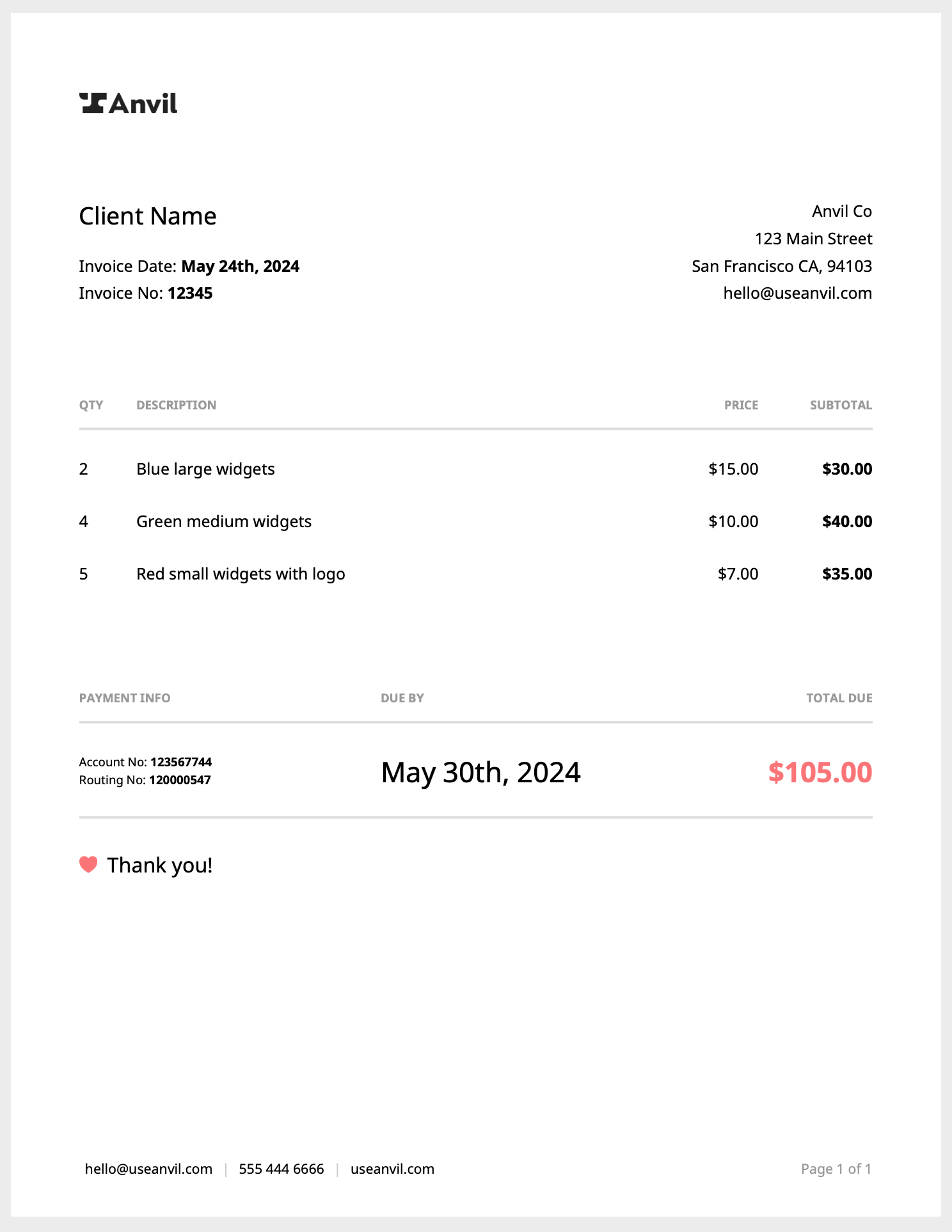Viewport: 952px width, 1232px height.
Task: Select the Red small widgets with logo item
Action: [x=241, y=574]
